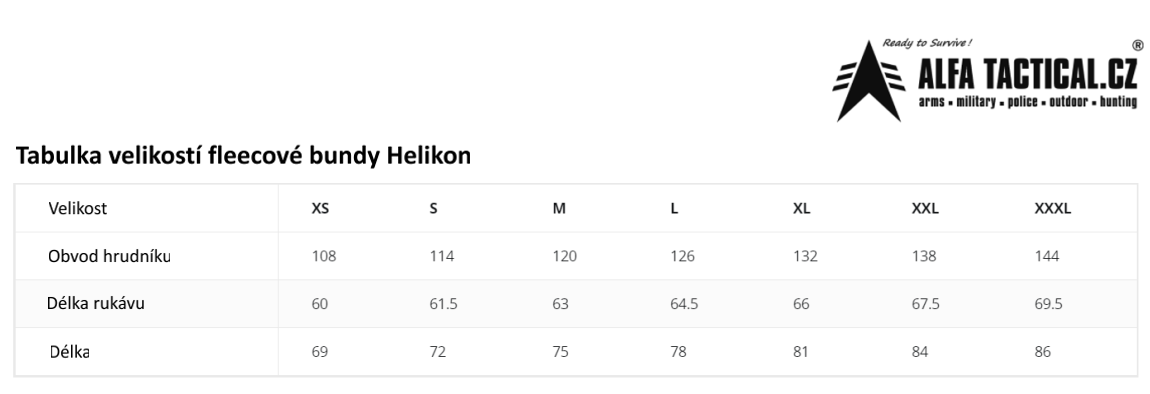Image resolution: width=1150 pixels, height=394 pixels.
Task: Click the Velikost header cell
Action: pyautogui.click(x=78, y=208)
